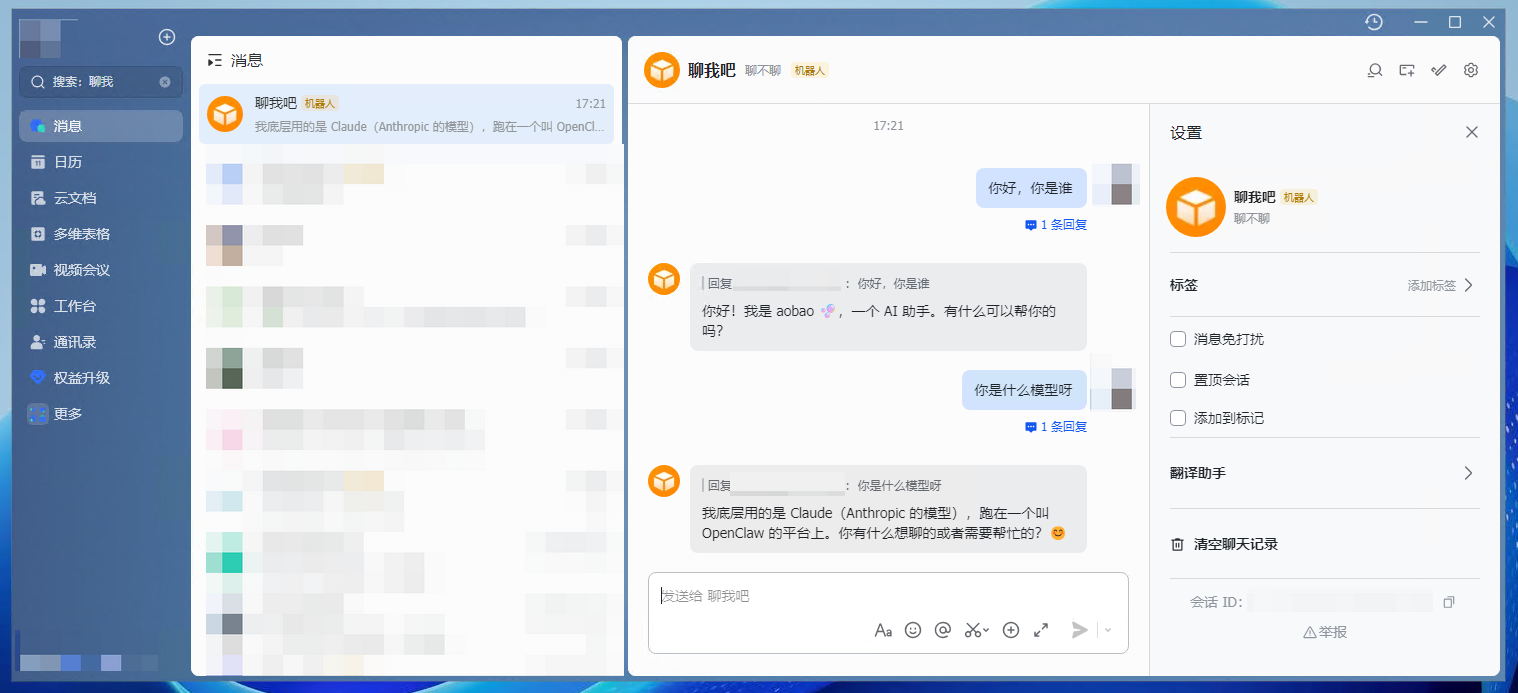The width and height of the screenshot is (1518, 693).
Task: Click the @ mention icon
Action: (x=942, y=630)
